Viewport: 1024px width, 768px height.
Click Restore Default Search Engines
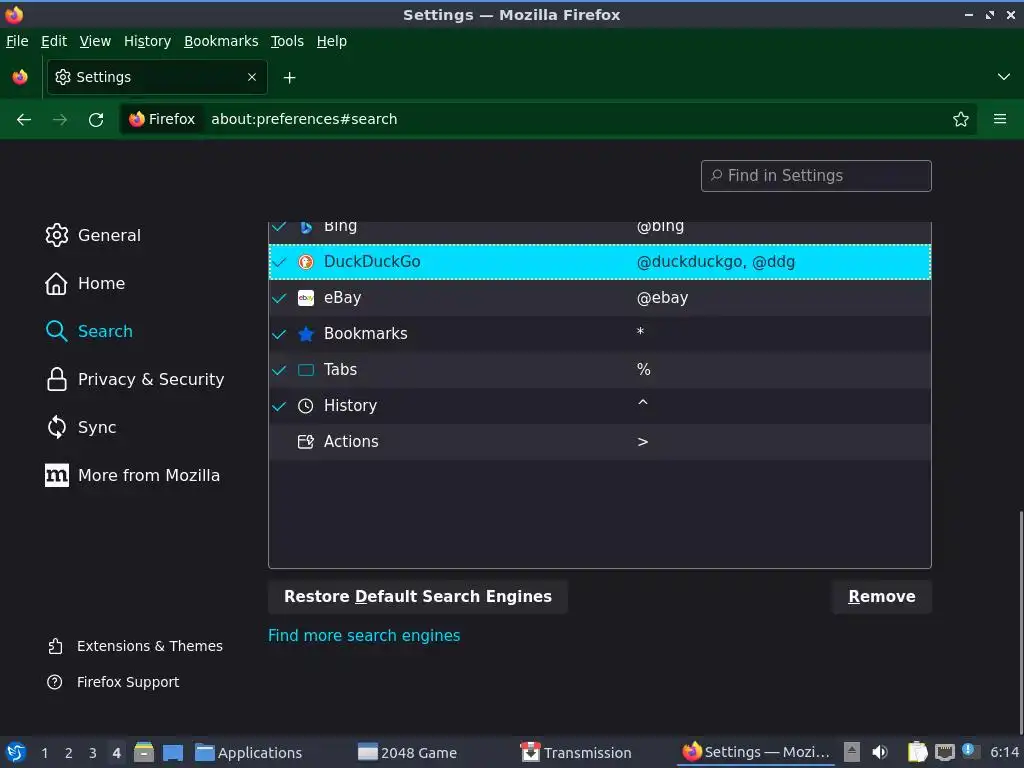pos(418,597)
